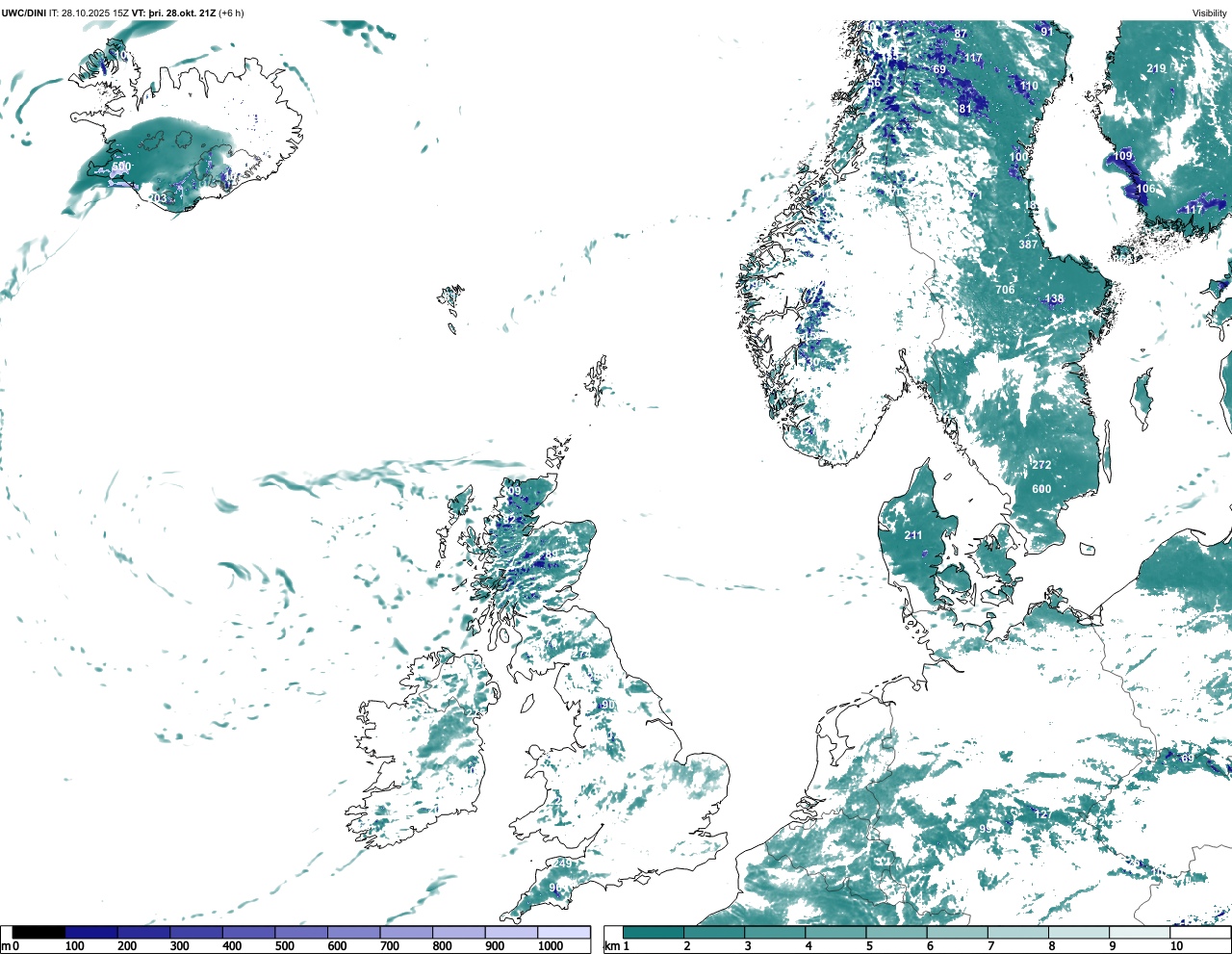This screenshot has width=1232, height=954.
Task: Click the value '249' in southwest England
Action: pos(563,864)
